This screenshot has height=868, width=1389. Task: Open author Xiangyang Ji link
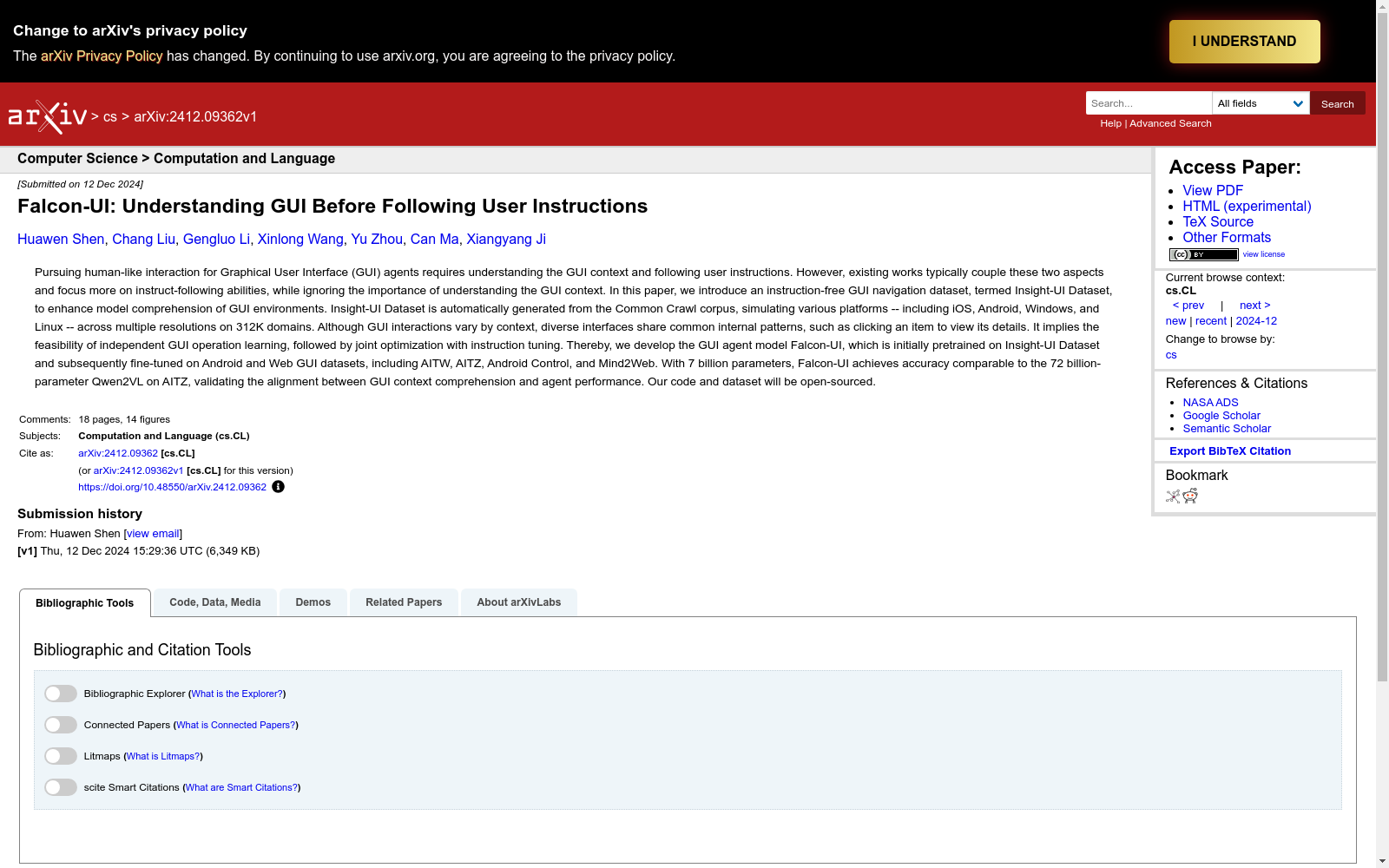pyautogui.click(x=506, y=239)
